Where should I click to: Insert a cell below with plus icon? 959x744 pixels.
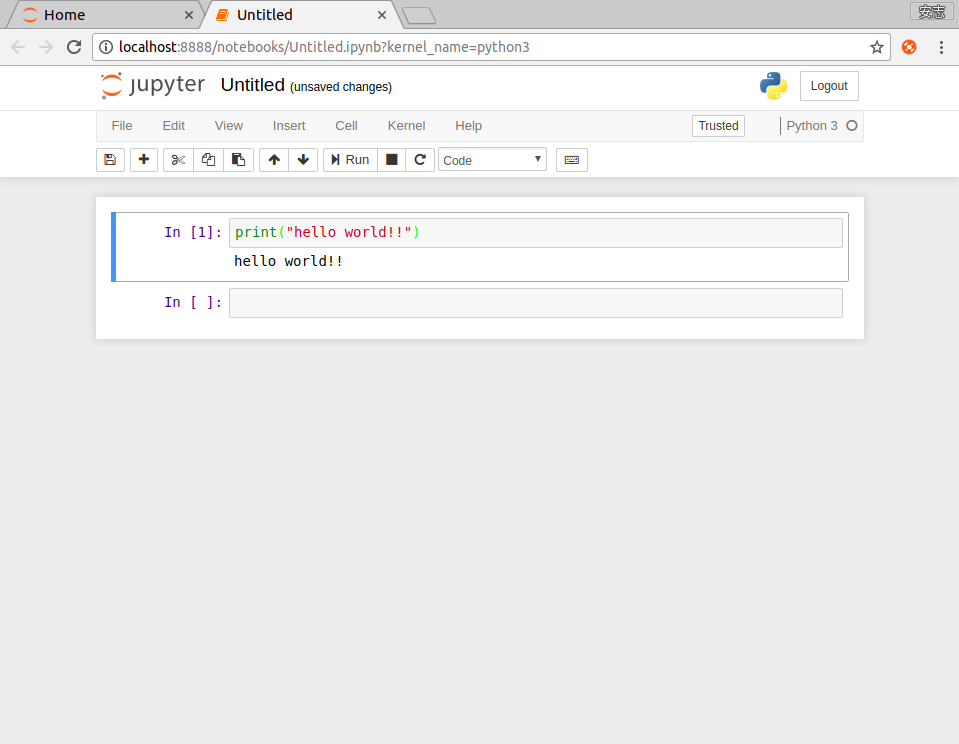144,160
